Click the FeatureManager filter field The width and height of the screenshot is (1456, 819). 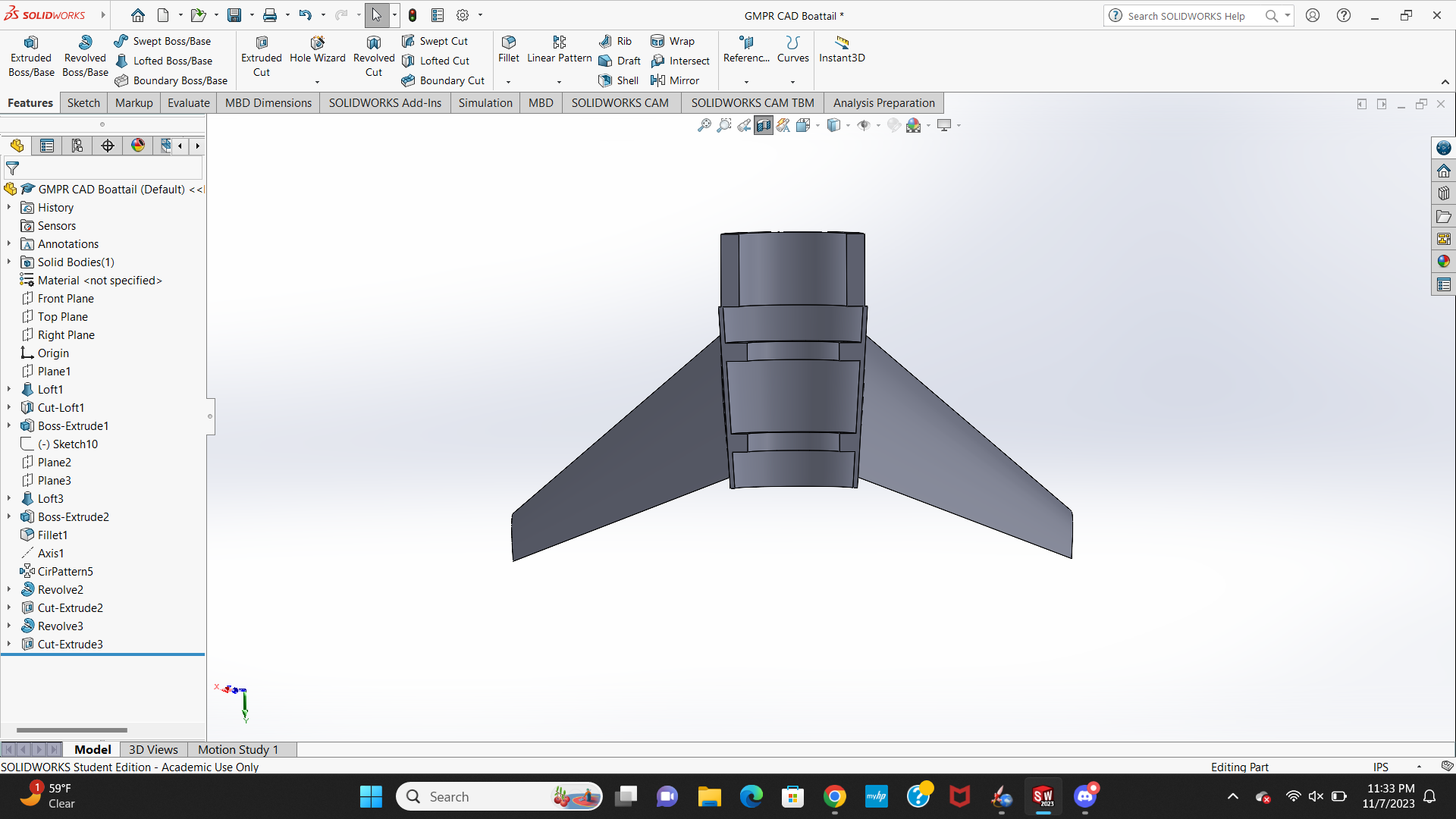pos(103,168)
